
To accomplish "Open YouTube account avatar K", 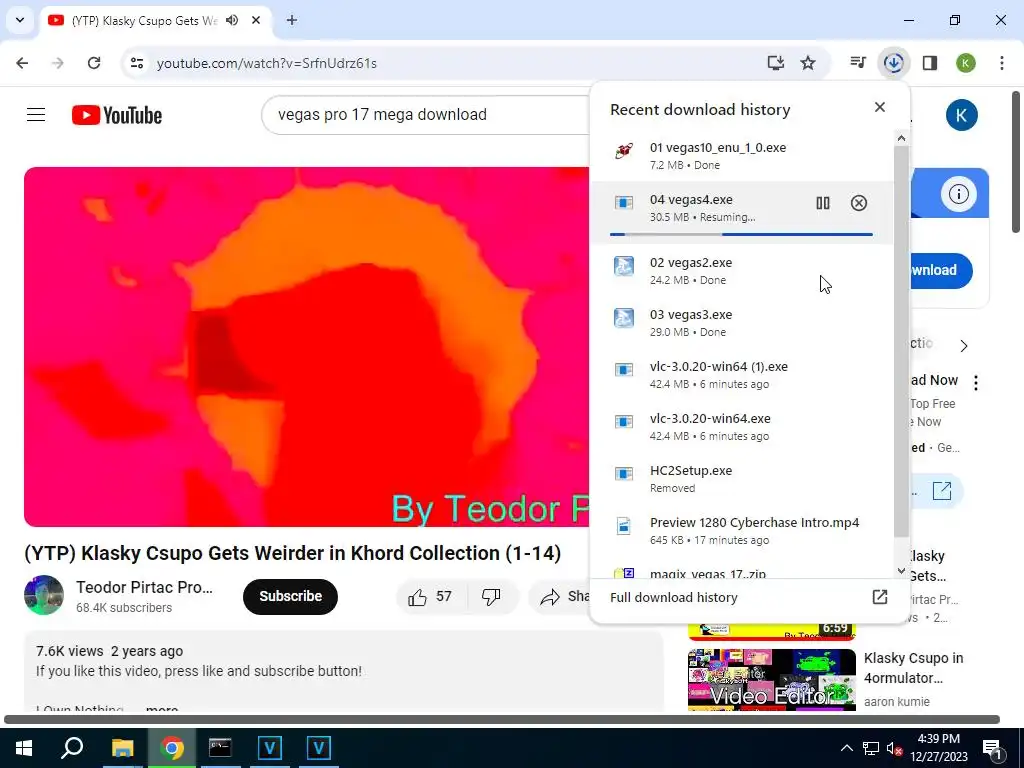I will click(x=961, y=115).
